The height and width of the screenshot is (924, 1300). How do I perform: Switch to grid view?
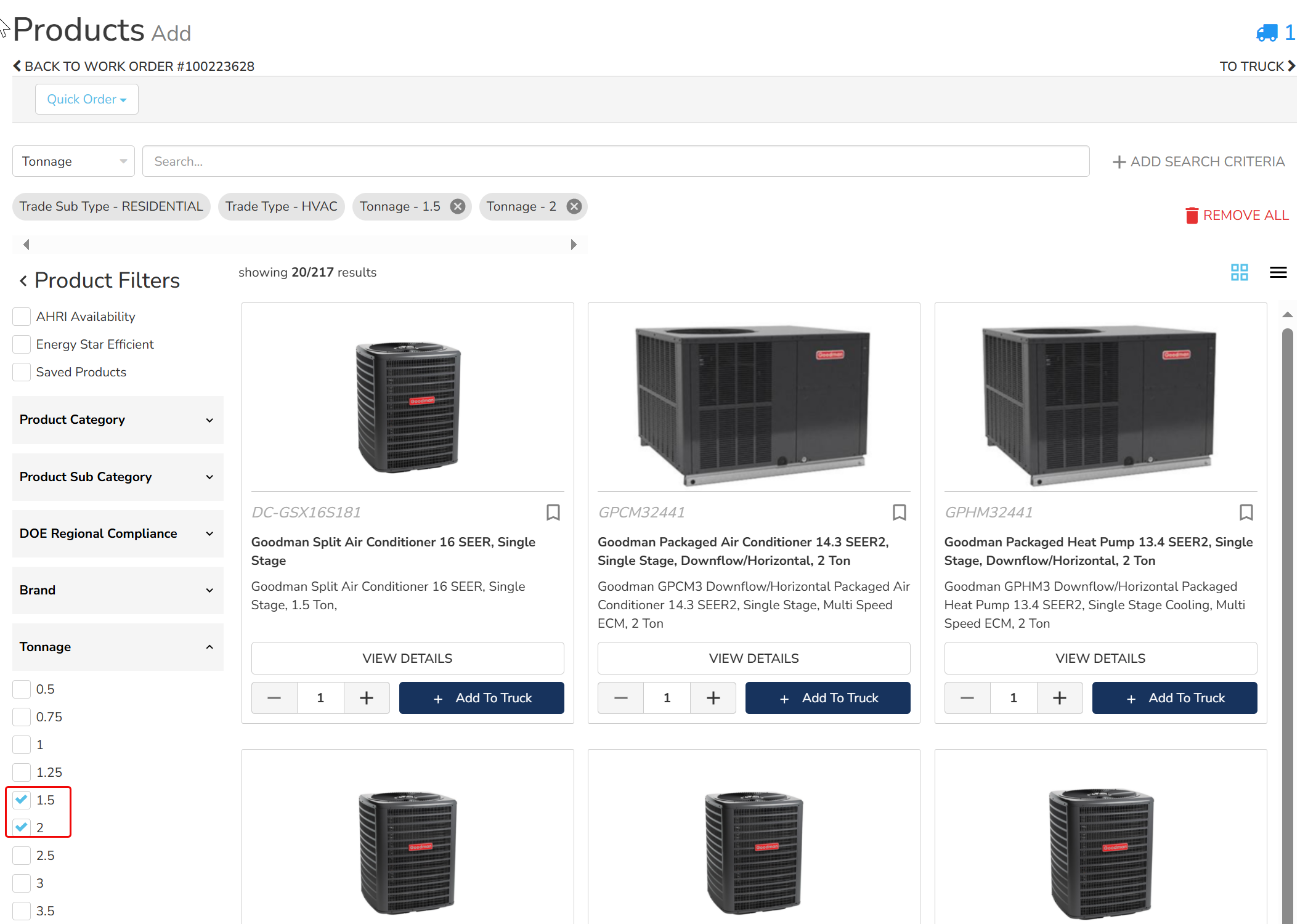coord(1239,272)
